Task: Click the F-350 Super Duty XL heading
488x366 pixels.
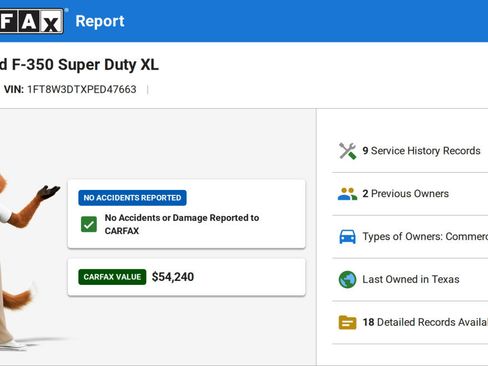Action: [79, 65]
